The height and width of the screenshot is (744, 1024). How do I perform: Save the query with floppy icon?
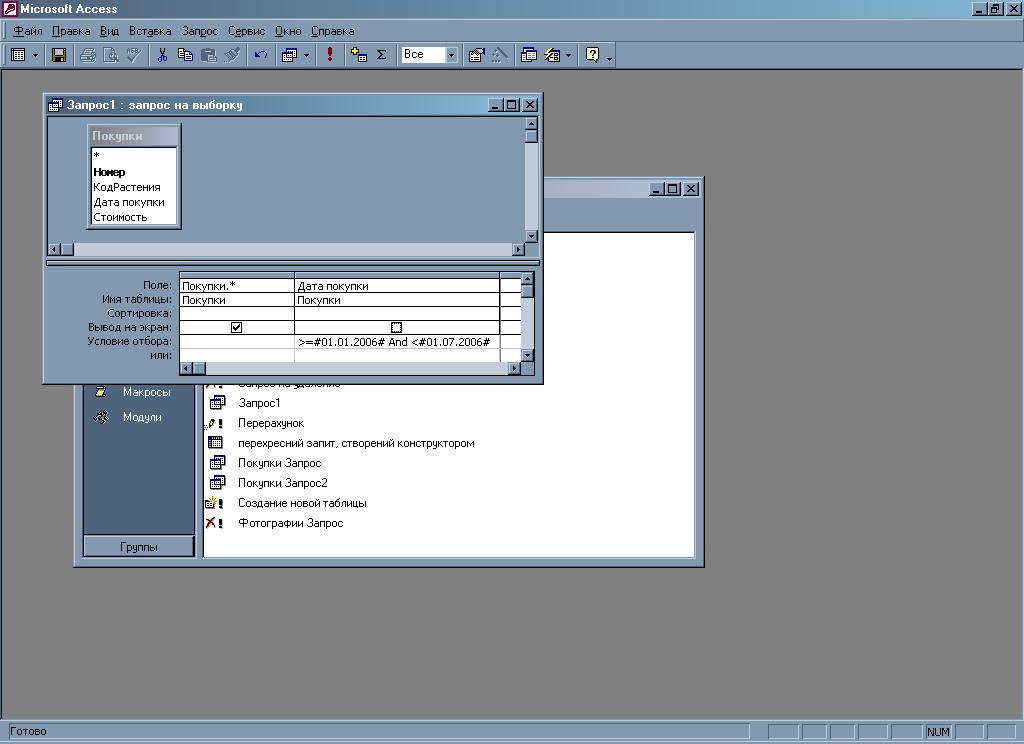(59, 55)
